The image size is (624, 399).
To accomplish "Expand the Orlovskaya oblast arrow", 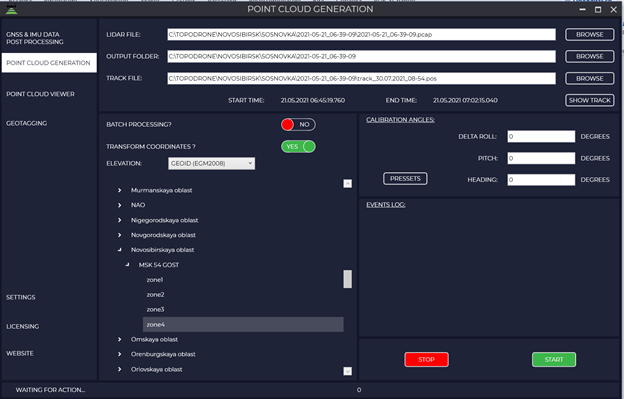I will (119, 369).
